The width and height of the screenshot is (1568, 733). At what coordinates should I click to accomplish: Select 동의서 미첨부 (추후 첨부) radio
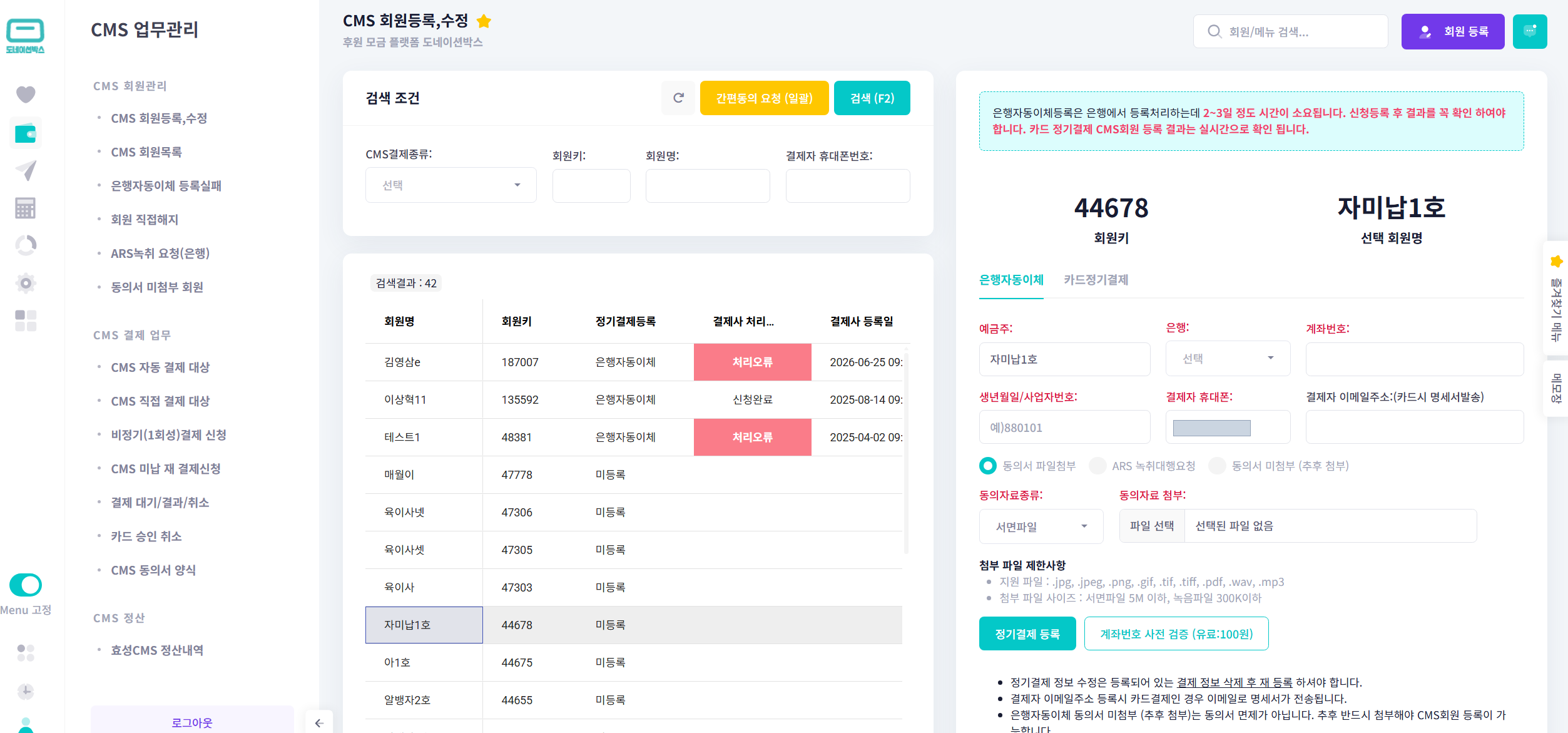pyautogui.click(x=1217, y=466)
